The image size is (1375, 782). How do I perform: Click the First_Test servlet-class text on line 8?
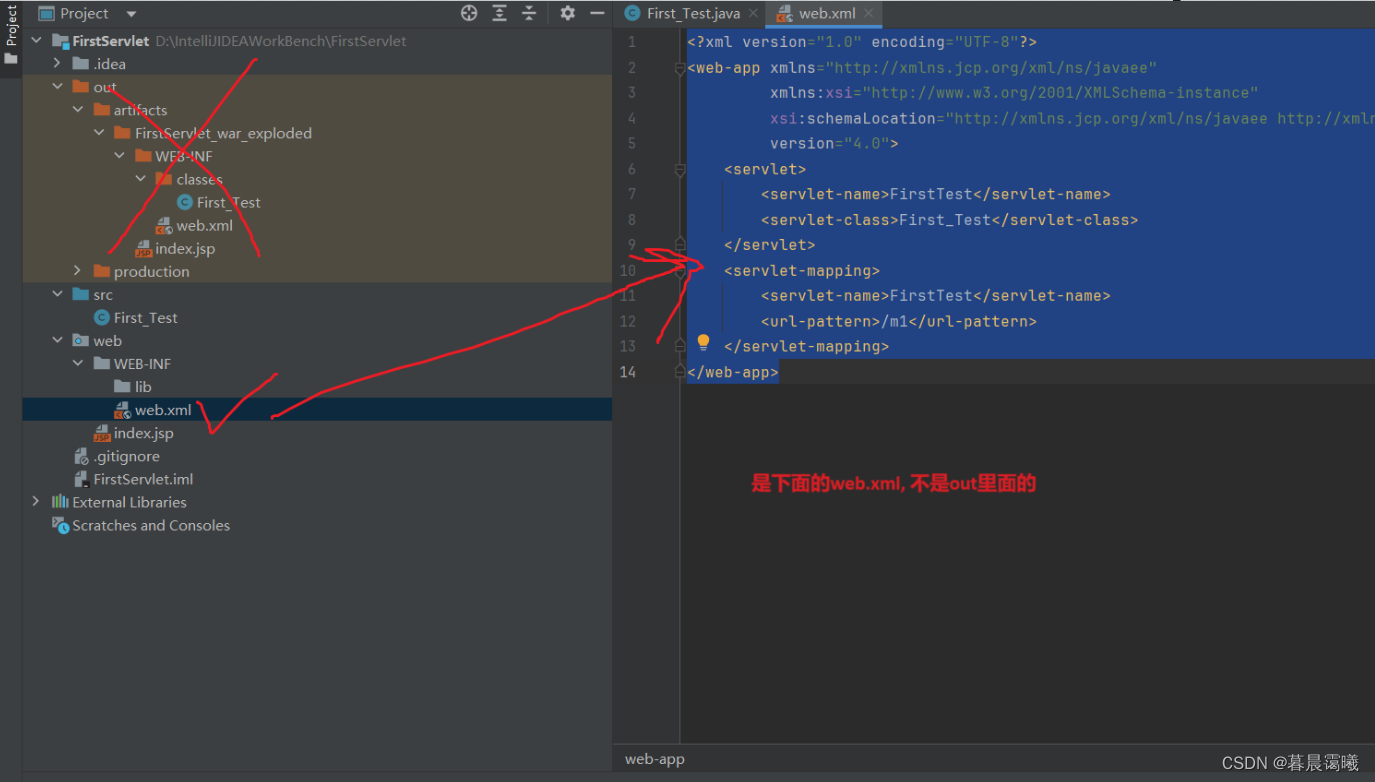945,220
